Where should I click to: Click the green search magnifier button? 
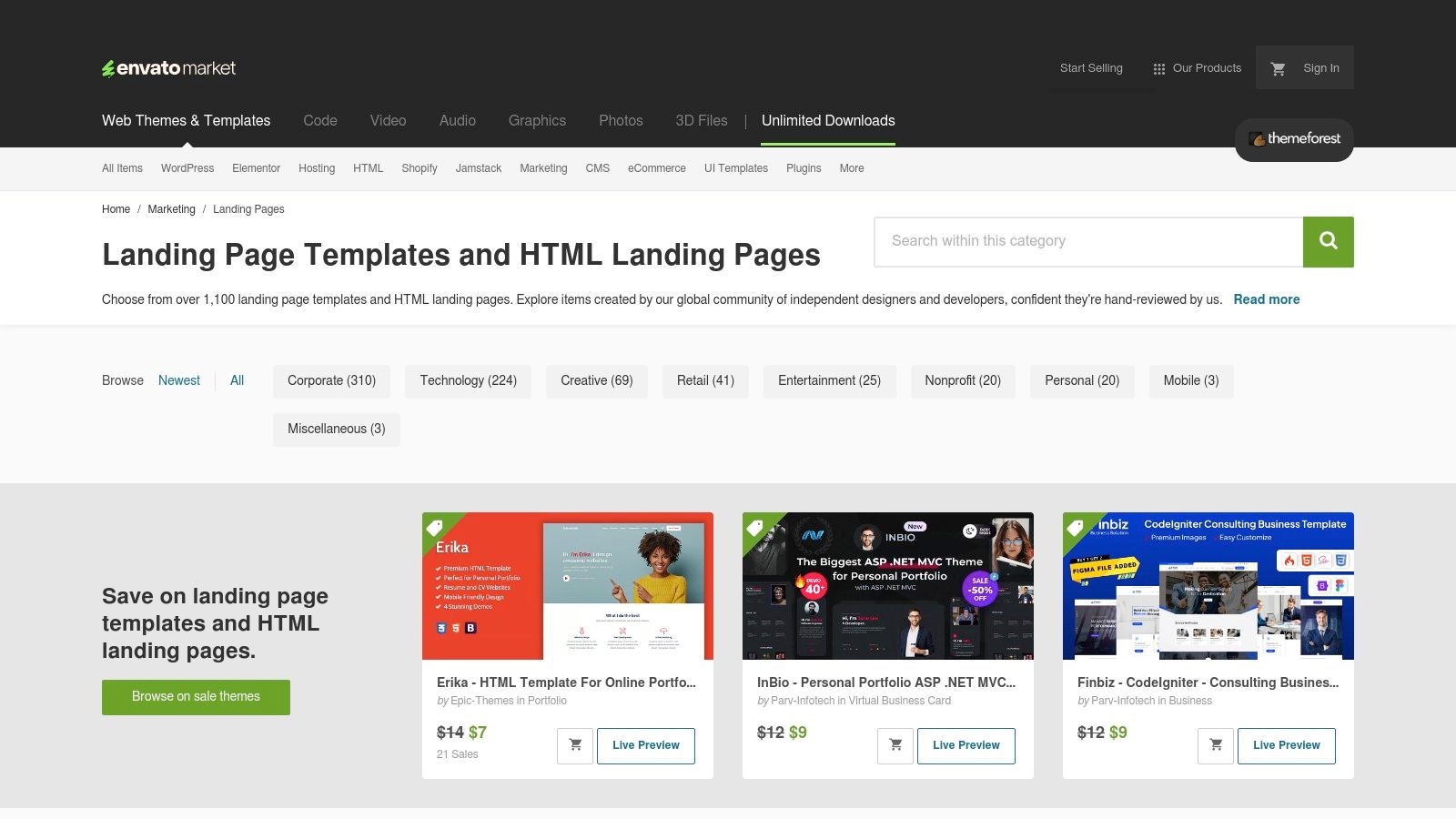(1328, 241)
